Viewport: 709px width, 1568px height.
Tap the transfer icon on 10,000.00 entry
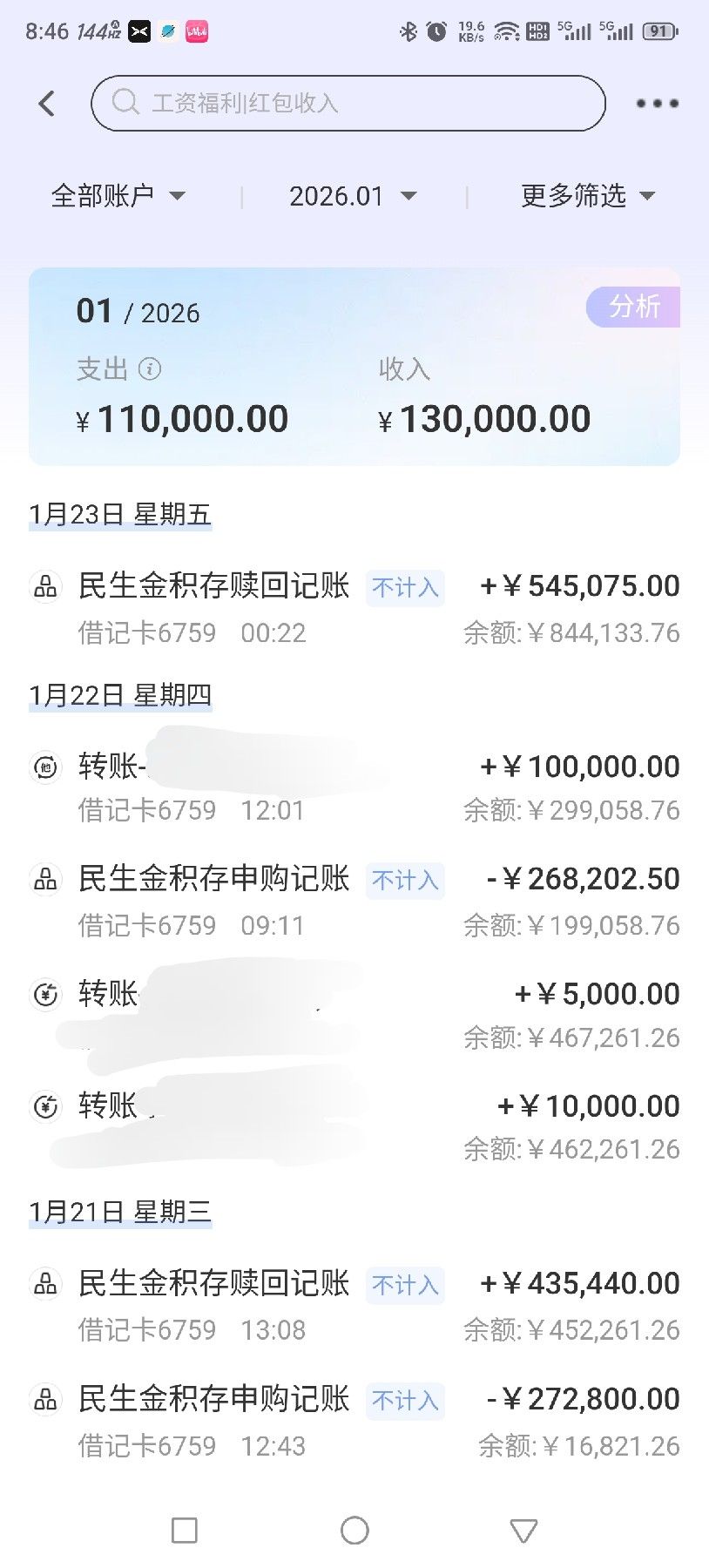tap(45, 1106)
